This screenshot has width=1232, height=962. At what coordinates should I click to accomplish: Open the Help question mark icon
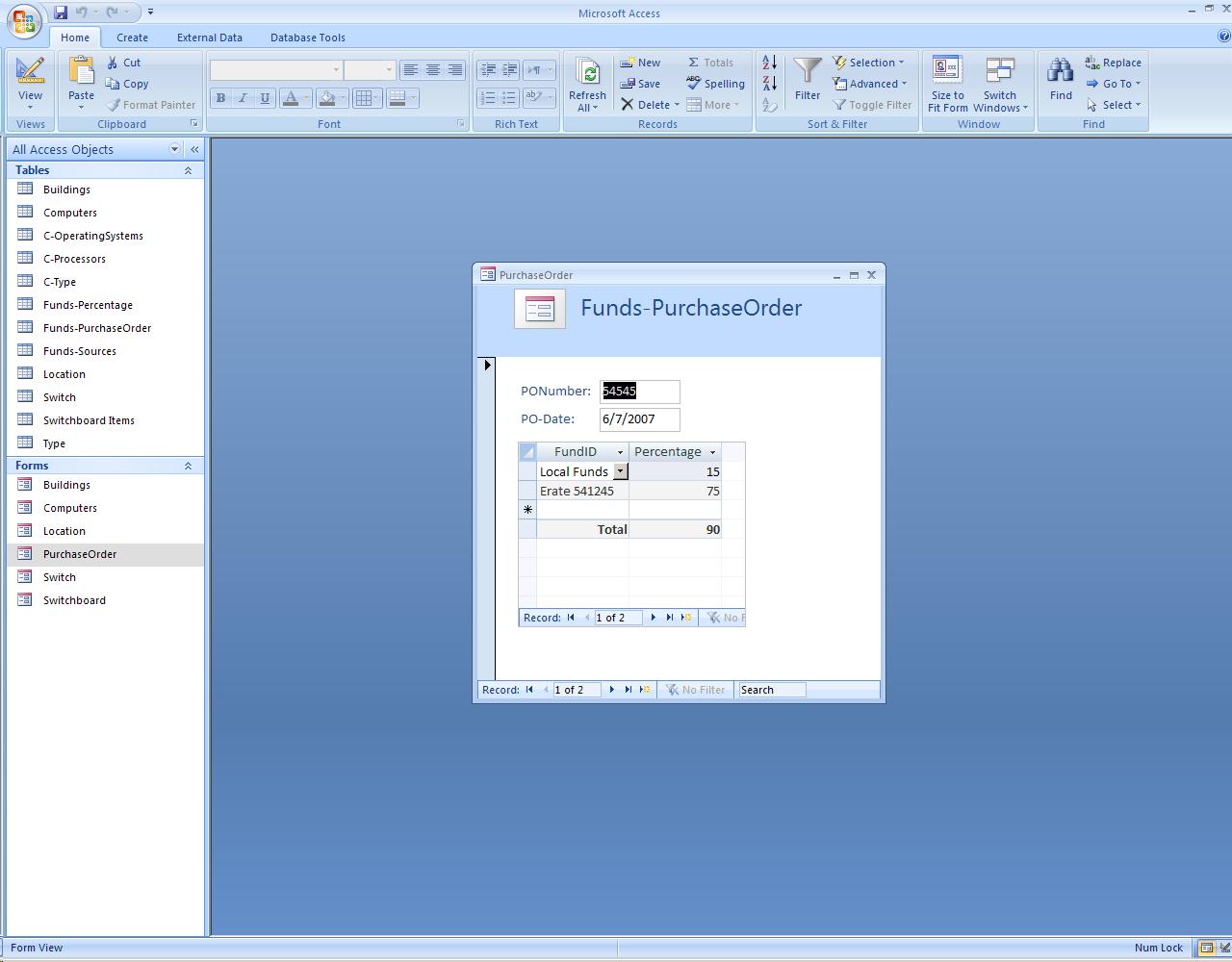point(1224,37)
